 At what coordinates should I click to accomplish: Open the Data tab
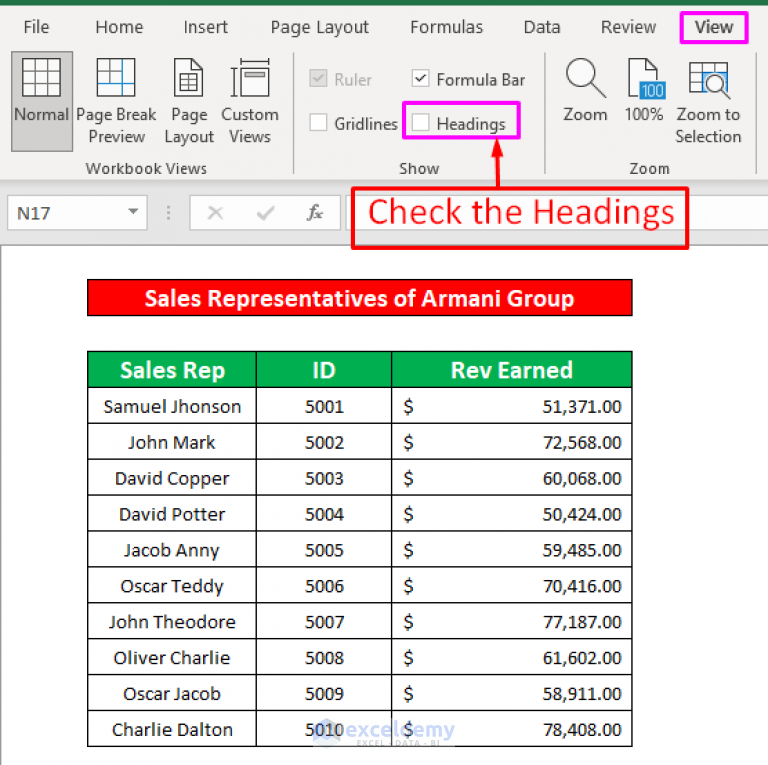pyautogui.click(x=541, y=27)
